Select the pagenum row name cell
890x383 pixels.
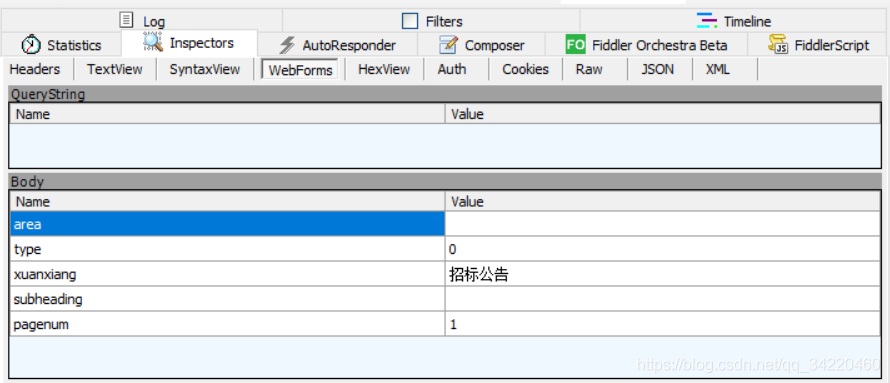(228, 324)
